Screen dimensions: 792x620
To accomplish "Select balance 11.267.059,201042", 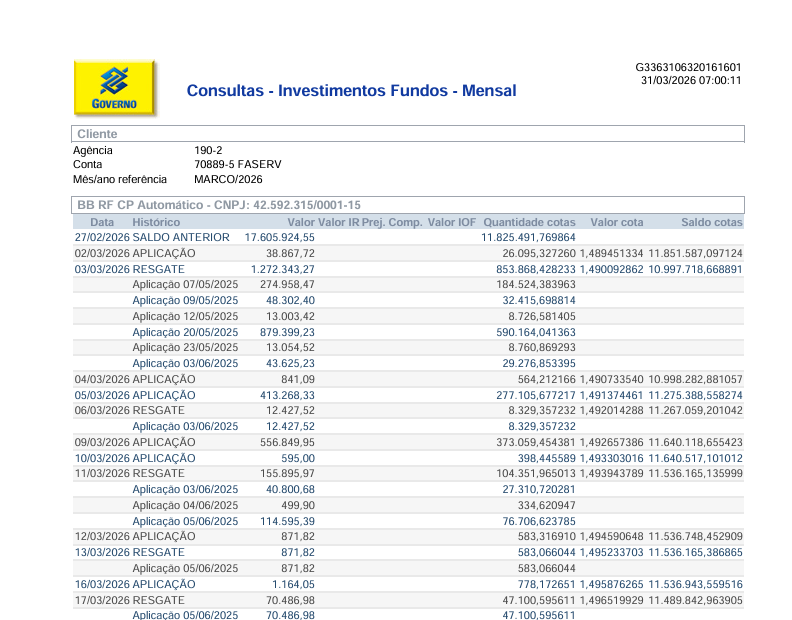I will (x=696, y=410).
